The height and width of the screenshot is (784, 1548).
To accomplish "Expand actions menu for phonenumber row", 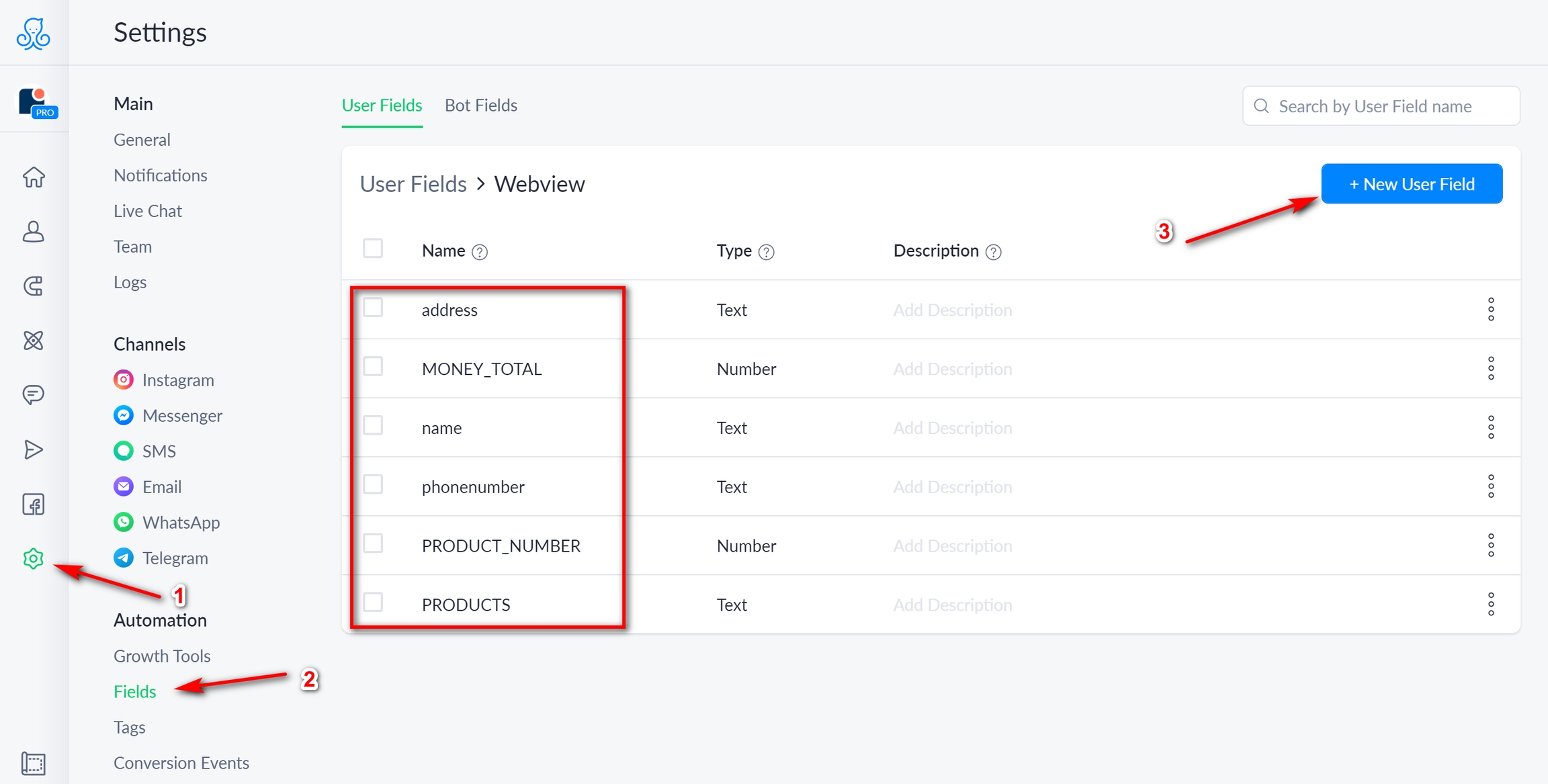I will coord(1490,486).
